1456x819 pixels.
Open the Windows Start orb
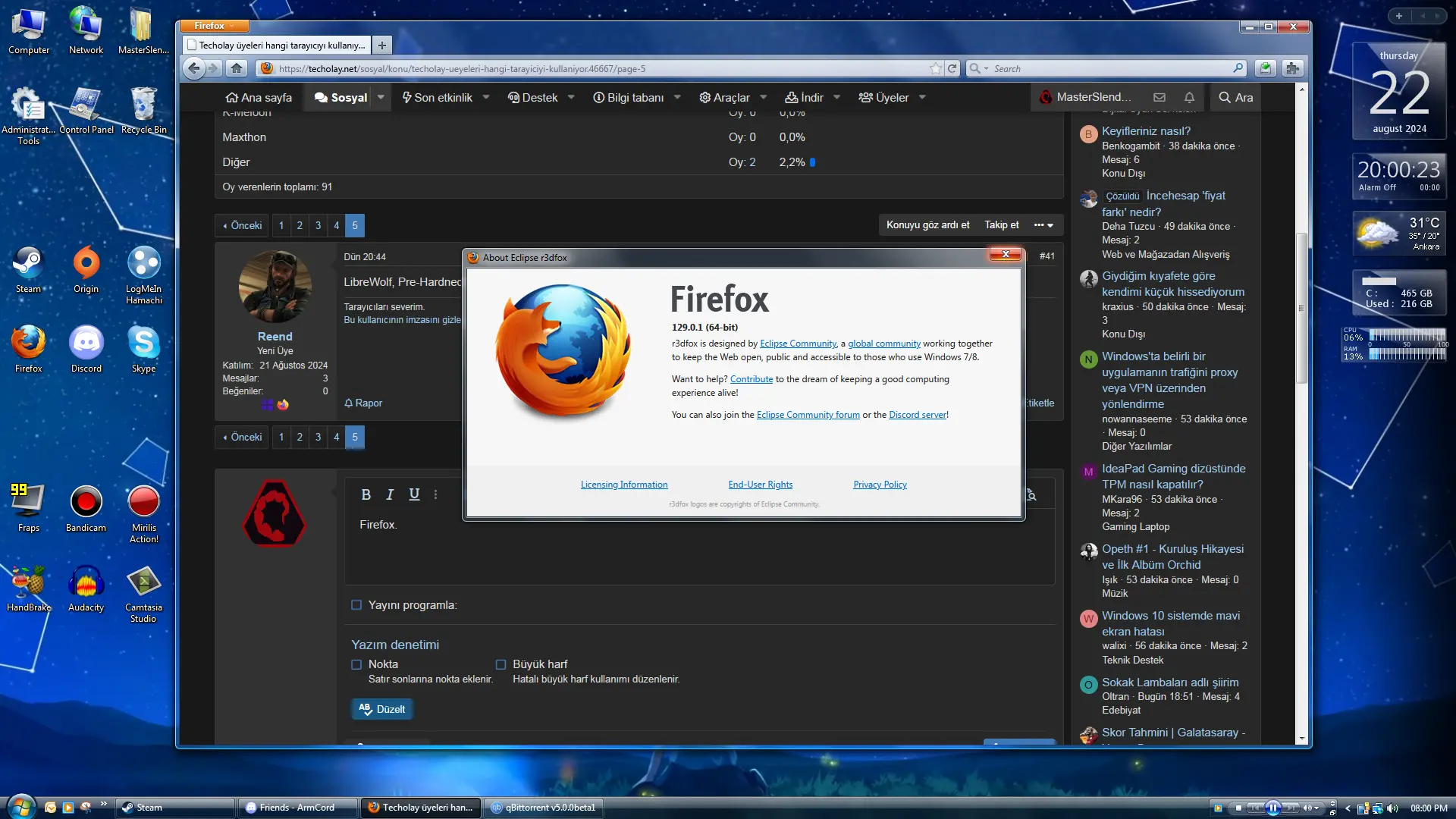(20, 806)
